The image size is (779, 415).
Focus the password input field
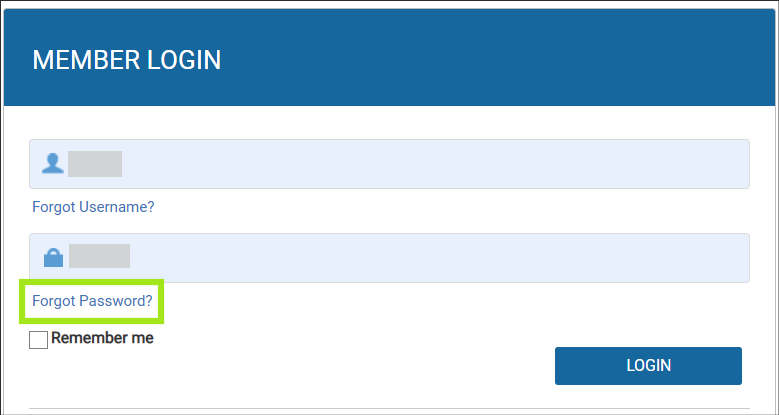coord(389,258)
